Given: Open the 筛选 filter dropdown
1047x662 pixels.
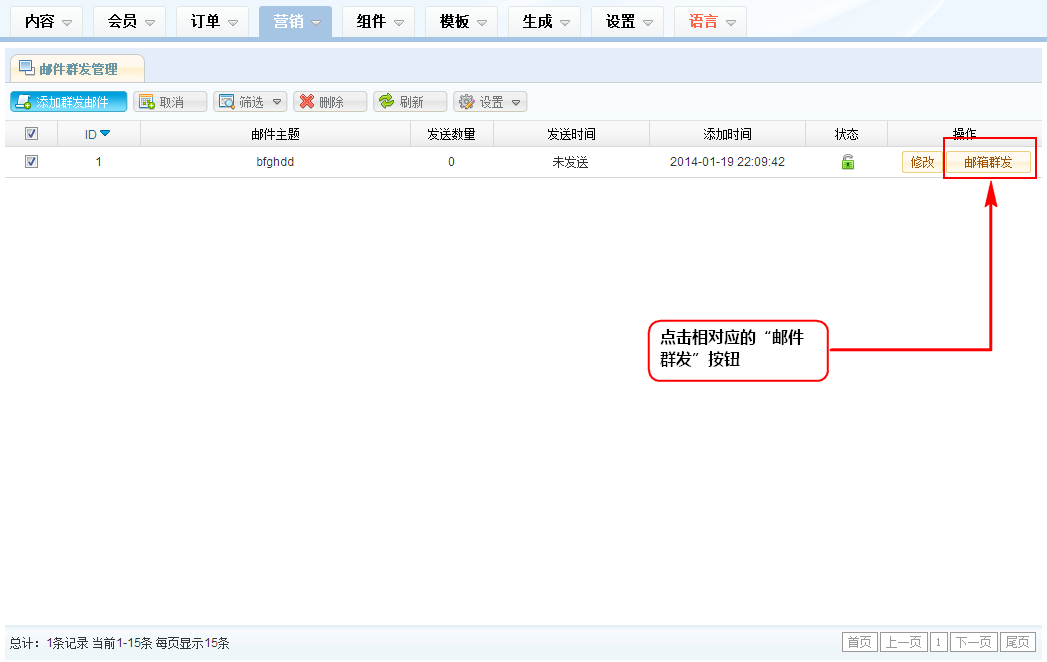Looking at the screenshot, I should pyautogui.click(x=250, y=102).
